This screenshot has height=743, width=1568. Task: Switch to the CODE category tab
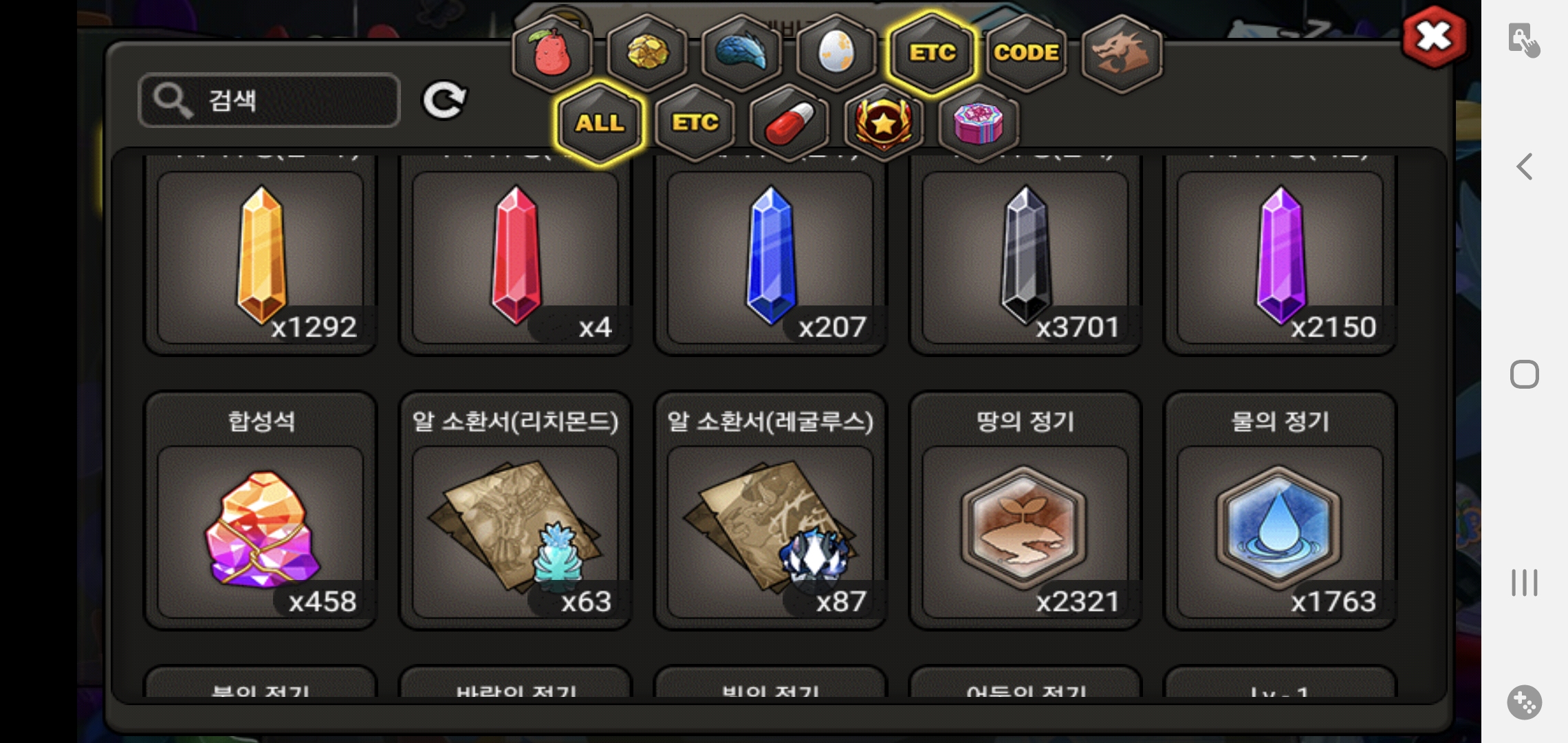pos(1026,53)
